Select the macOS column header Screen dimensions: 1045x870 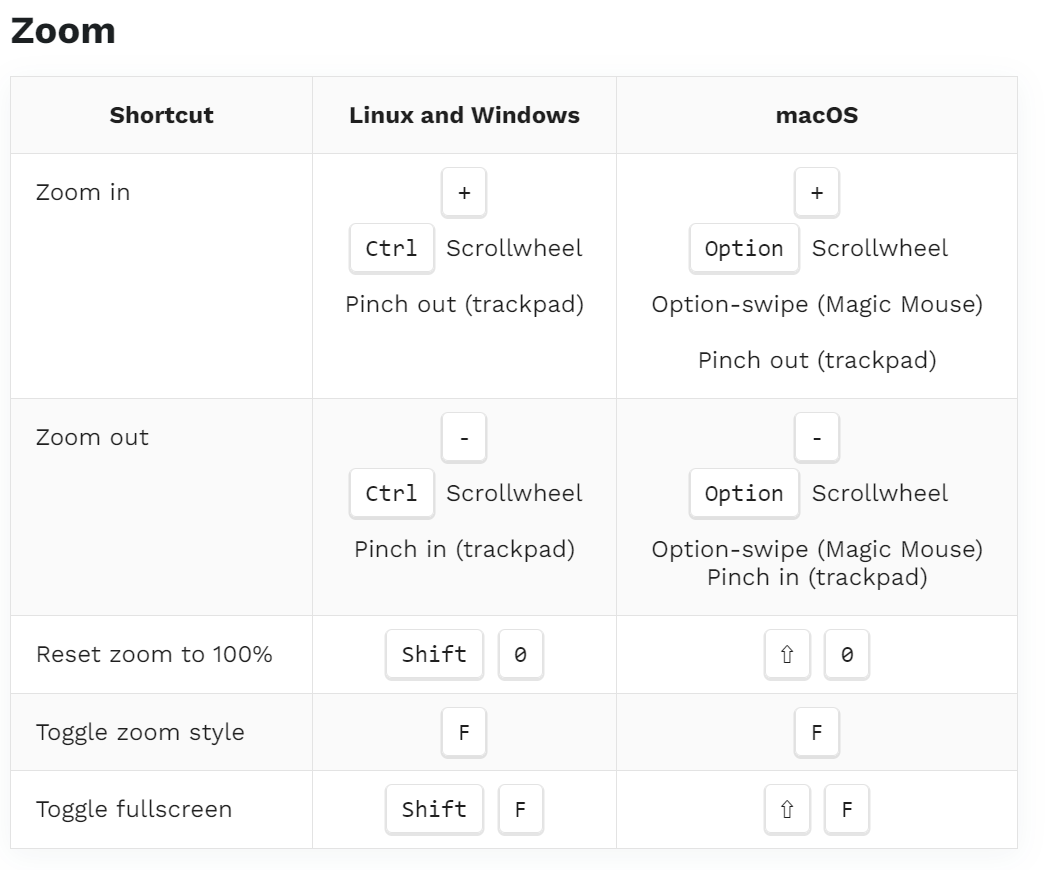pyautogui.click(x=817, y=115)
